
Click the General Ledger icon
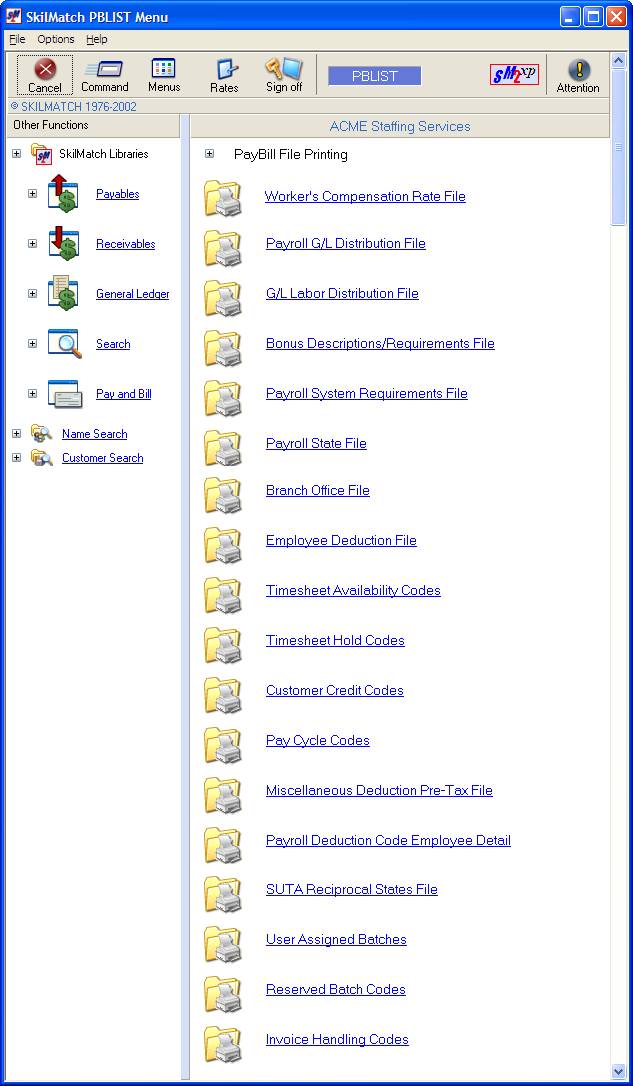coord(63,293)
